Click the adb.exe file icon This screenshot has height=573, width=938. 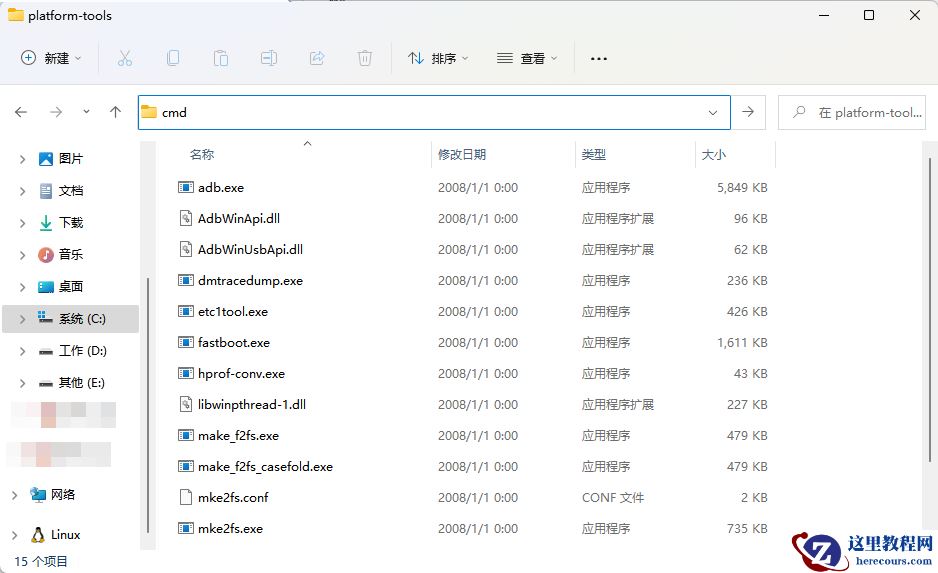185,187
